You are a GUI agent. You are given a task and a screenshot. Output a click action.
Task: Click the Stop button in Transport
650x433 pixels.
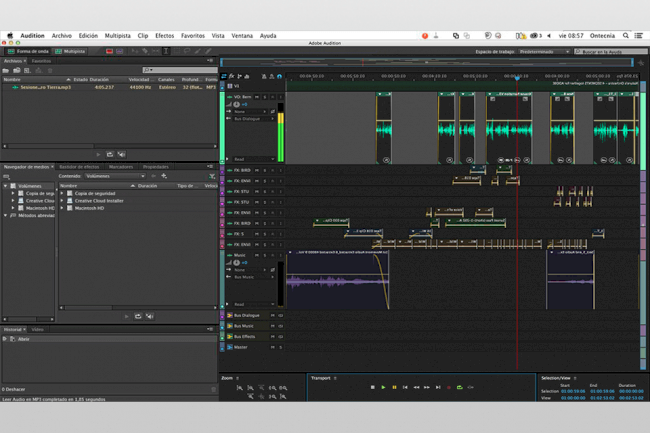[x=372, y=387]
